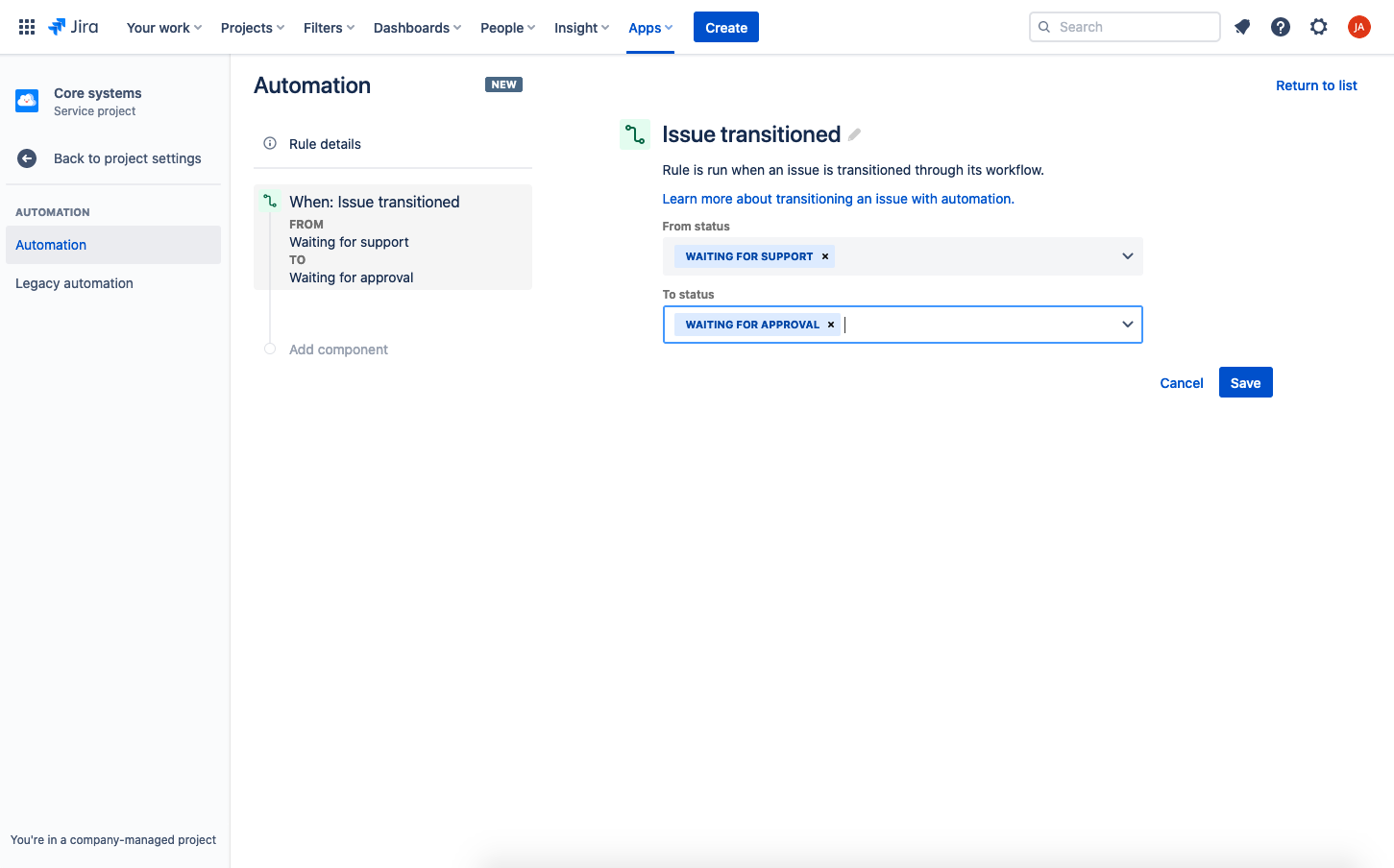This screenshot has width=1394, height=868.
Task: Open settings gear icon
Action: [x=1319, y=27]
